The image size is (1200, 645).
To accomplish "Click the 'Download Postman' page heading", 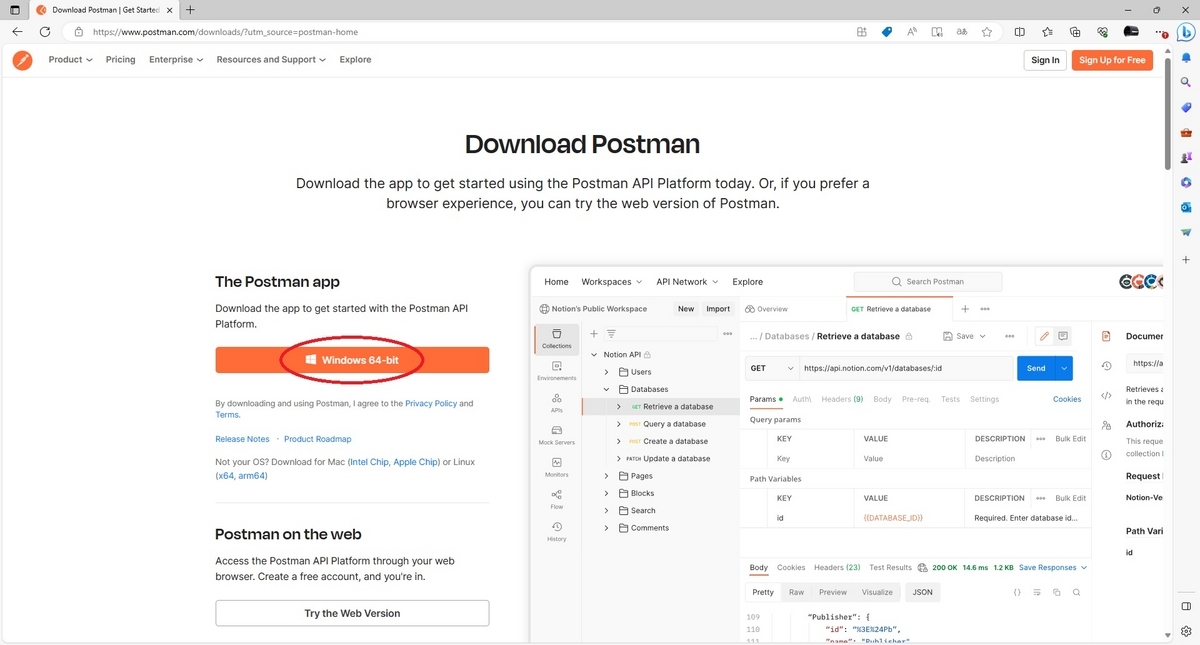I will [582, 144].
